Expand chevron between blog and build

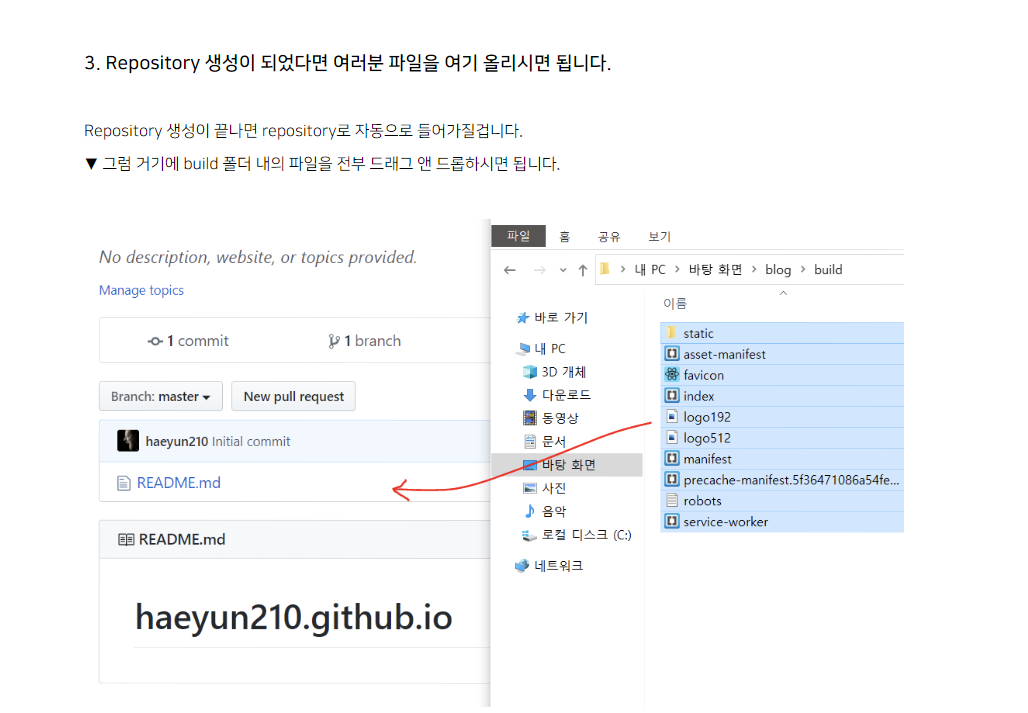click(x=802, y=269)
